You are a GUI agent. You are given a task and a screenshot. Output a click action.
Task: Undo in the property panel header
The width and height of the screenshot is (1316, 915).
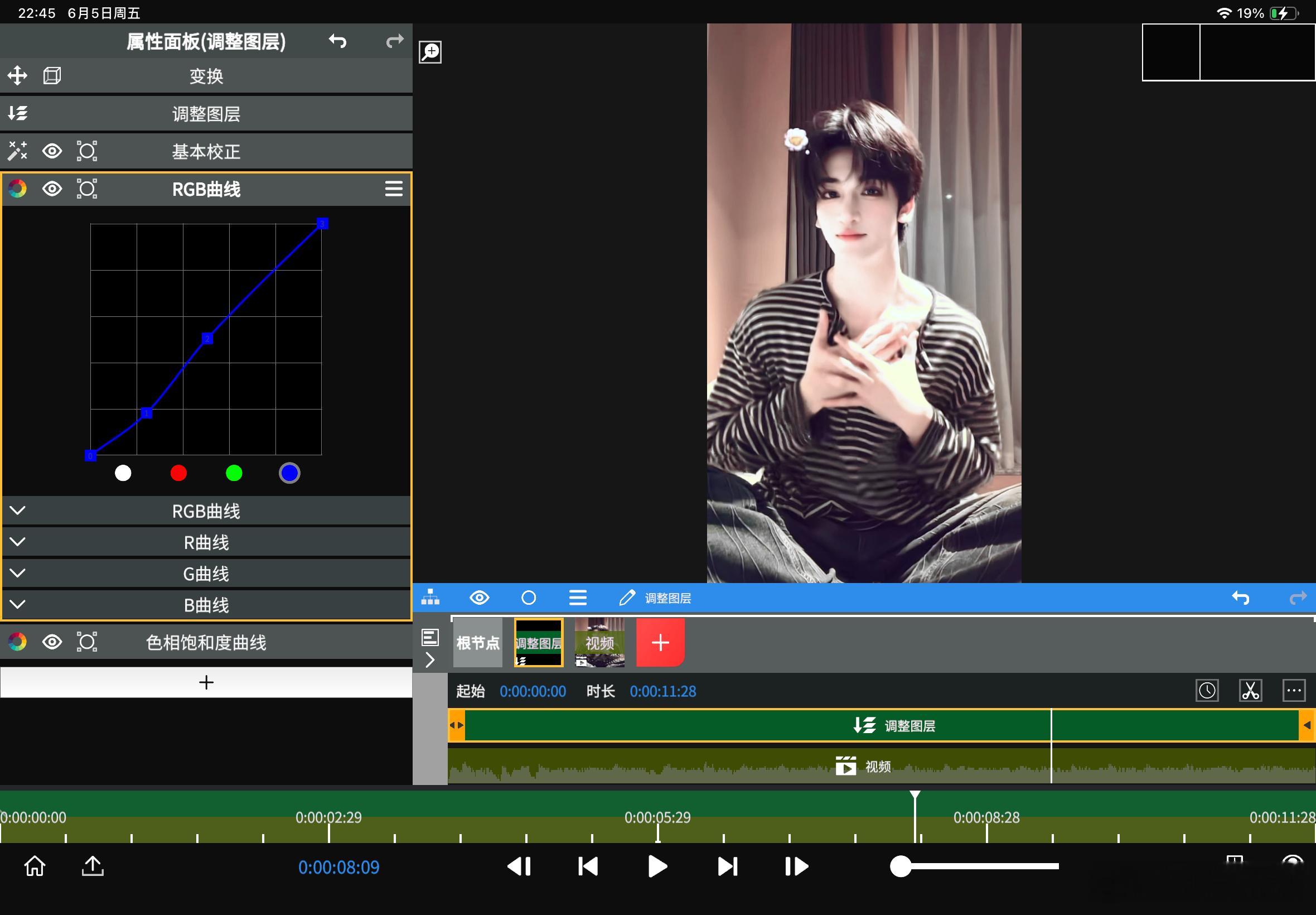pyautogui.click(x=337, y=41)
